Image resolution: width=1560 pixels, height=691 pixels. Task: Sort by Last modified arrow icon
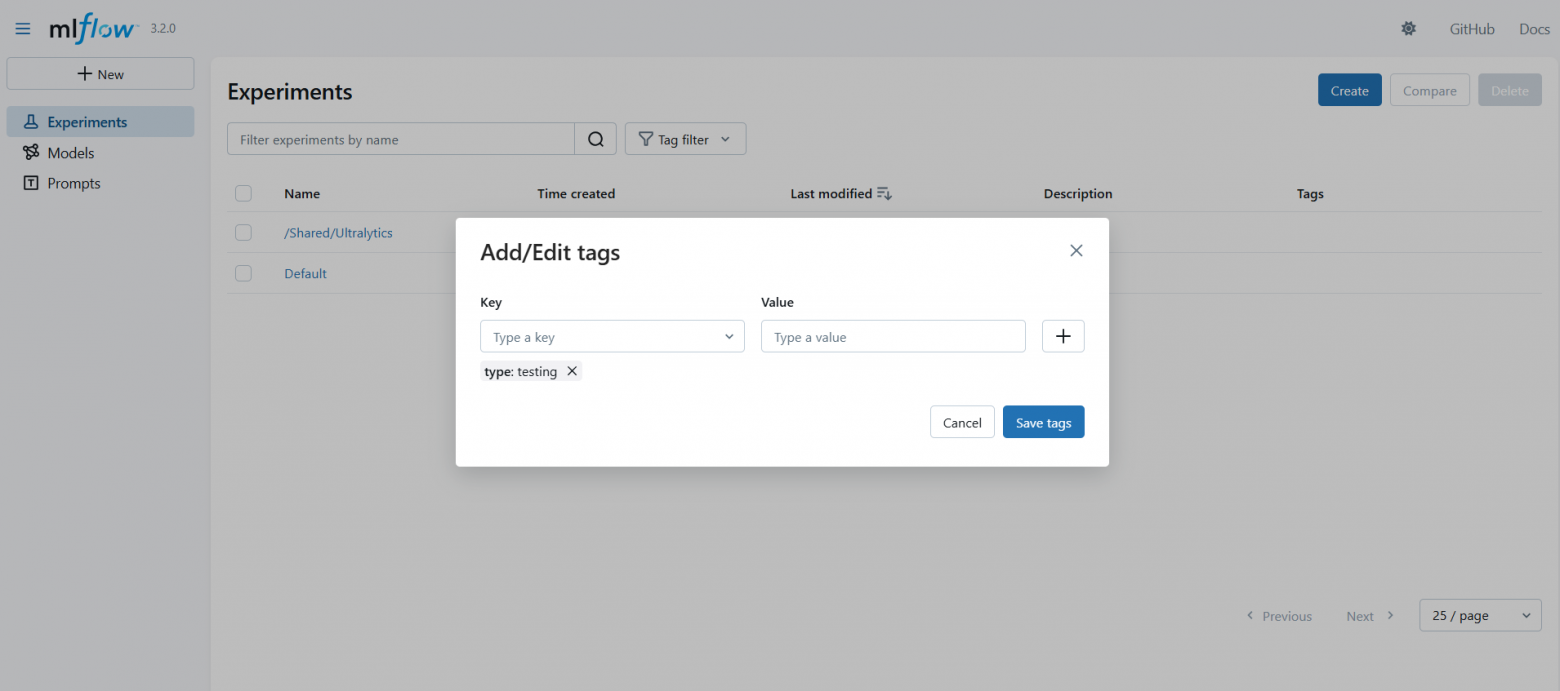pos(884,194)
